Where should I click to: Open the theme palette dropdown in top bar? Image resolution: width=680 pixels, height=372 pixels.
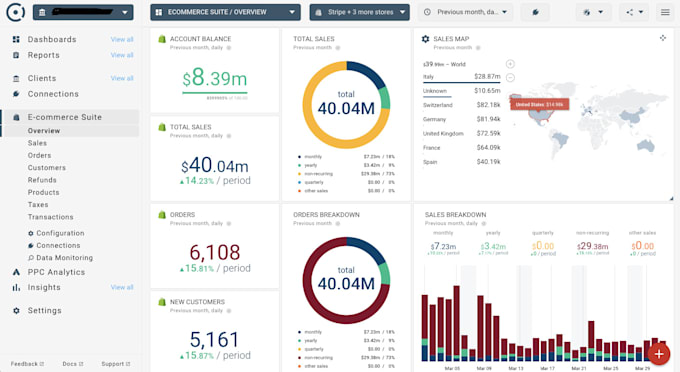tap(593, 12)
